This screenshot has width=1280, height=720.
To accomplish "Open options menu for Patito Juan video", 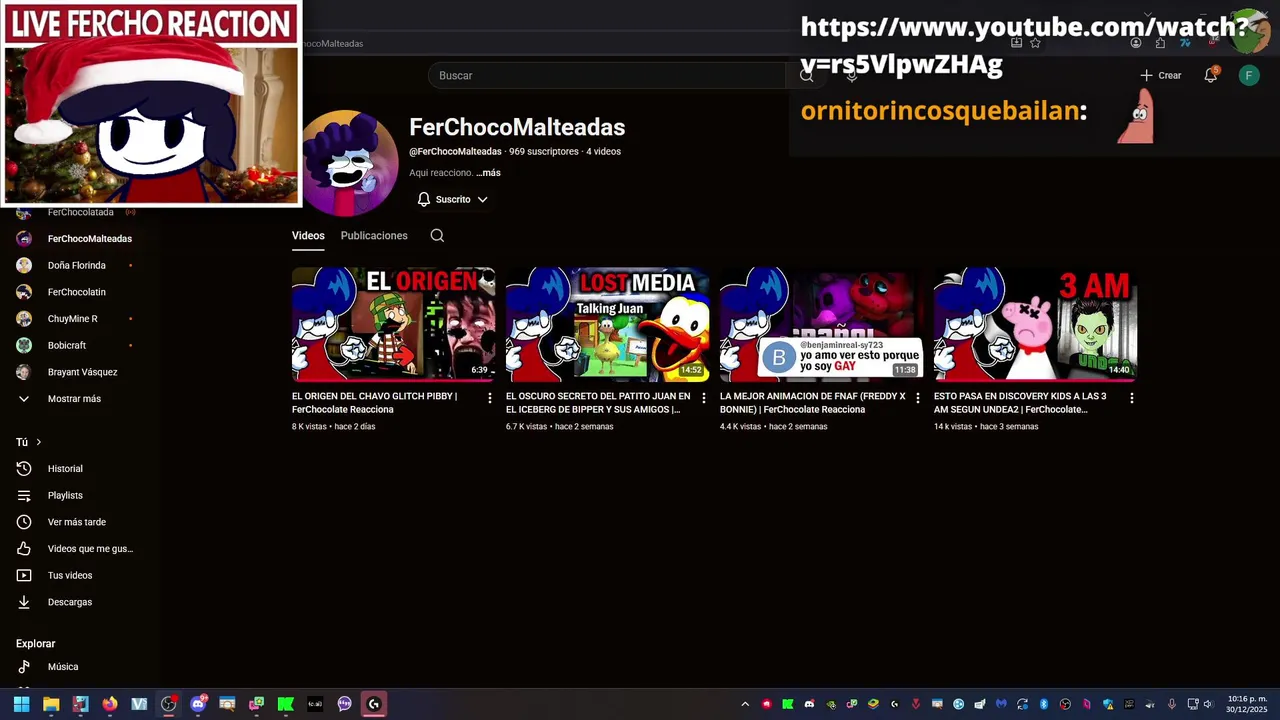I will [x=704, y=398].
